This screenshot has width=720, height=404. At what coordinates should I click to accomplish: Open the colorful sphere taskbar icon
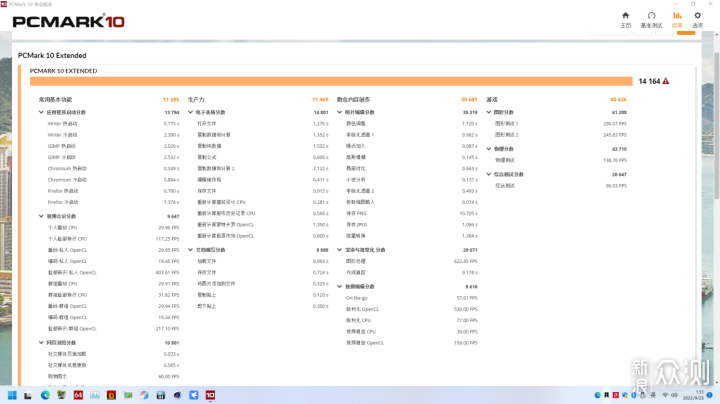(144, 395)
